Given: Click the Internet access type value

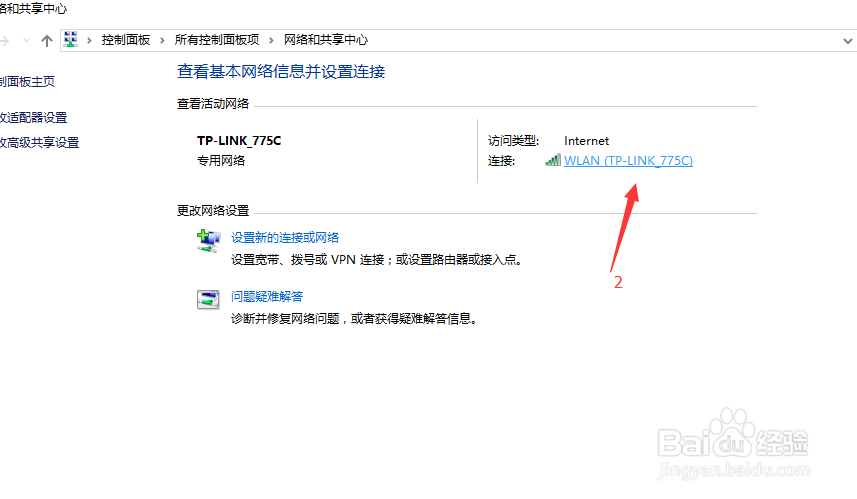Looking at the screenshot, I should pyautogui.click(x=586, y=141).
